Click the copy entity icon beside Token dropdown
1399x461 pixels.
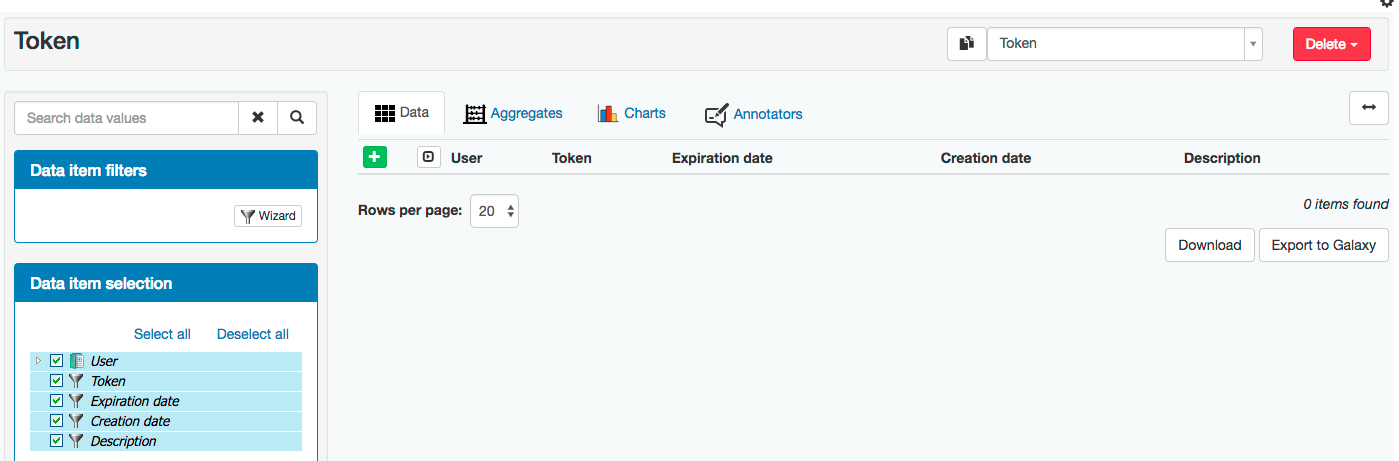(x=966, y=44)
